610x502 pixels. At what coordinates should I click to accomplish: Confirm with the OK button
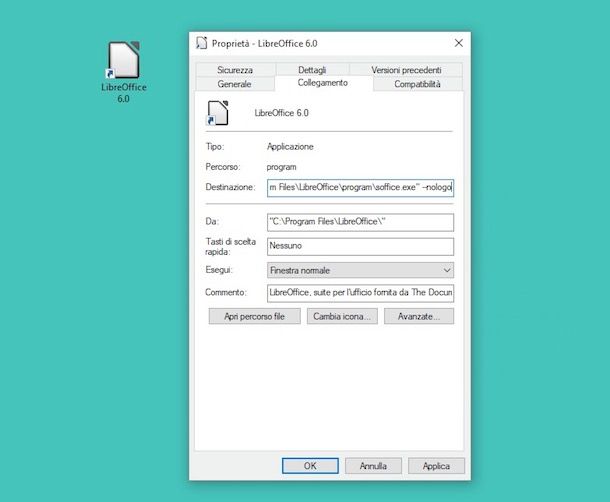[310, 466]
